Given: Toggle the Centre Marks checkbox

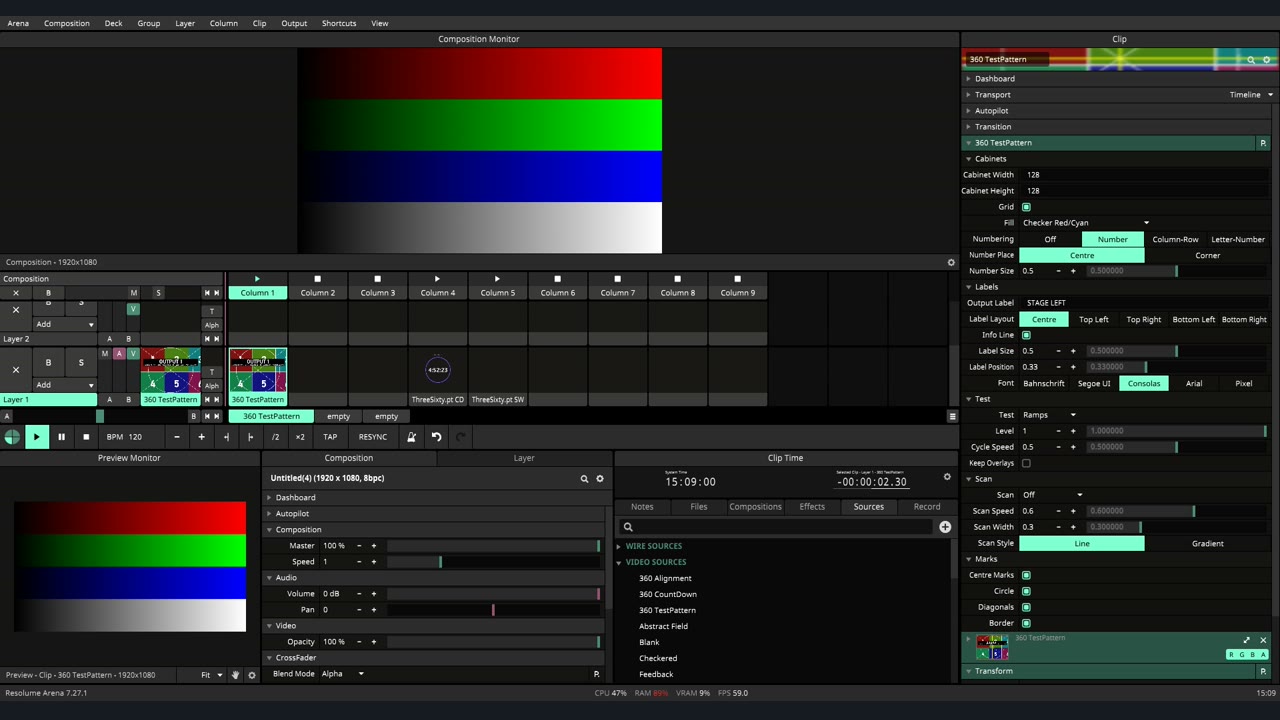Looking at the screenshot, I should point(1026,575).
